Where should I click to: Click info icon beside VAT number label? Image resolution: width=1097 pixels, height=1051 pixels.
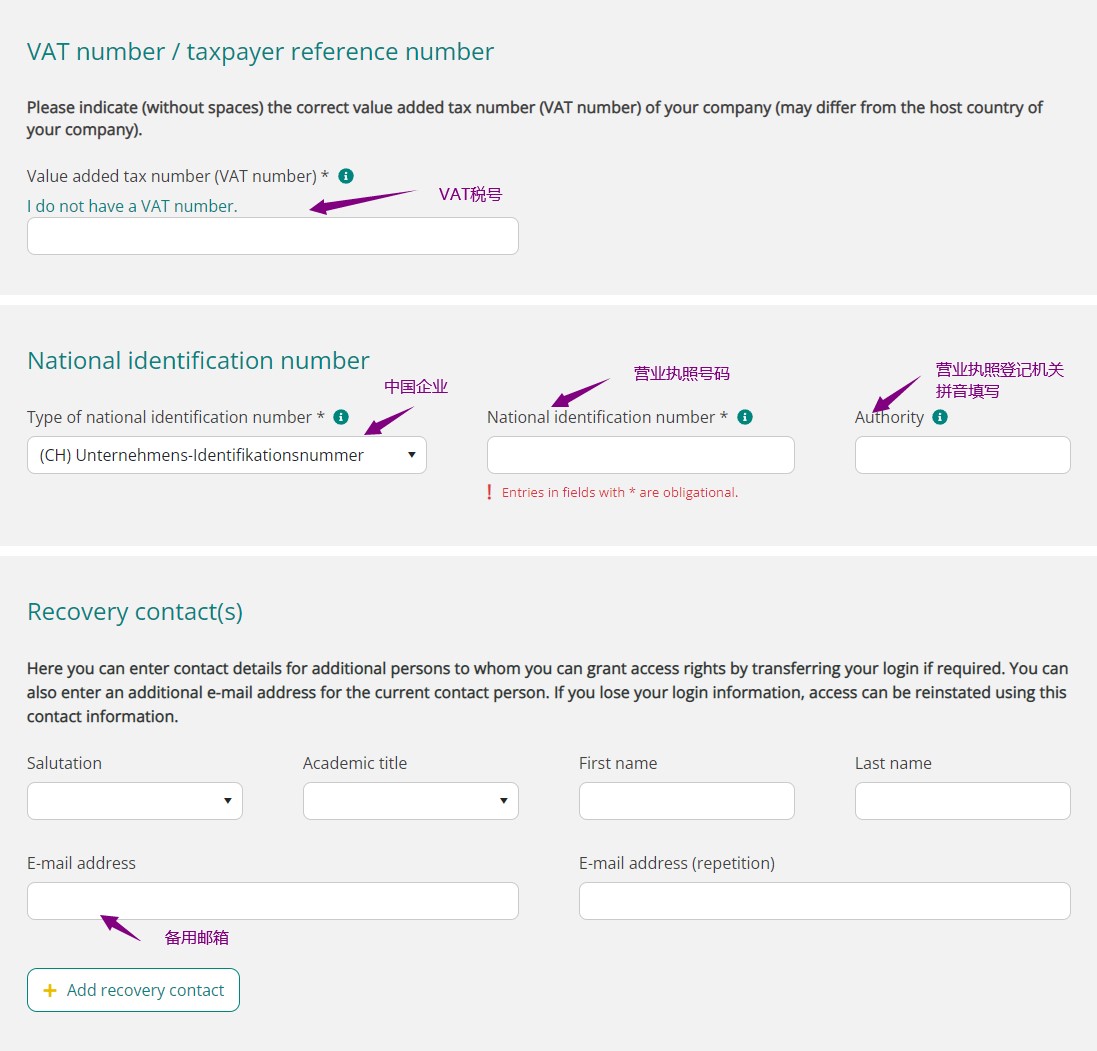[346, 176]
